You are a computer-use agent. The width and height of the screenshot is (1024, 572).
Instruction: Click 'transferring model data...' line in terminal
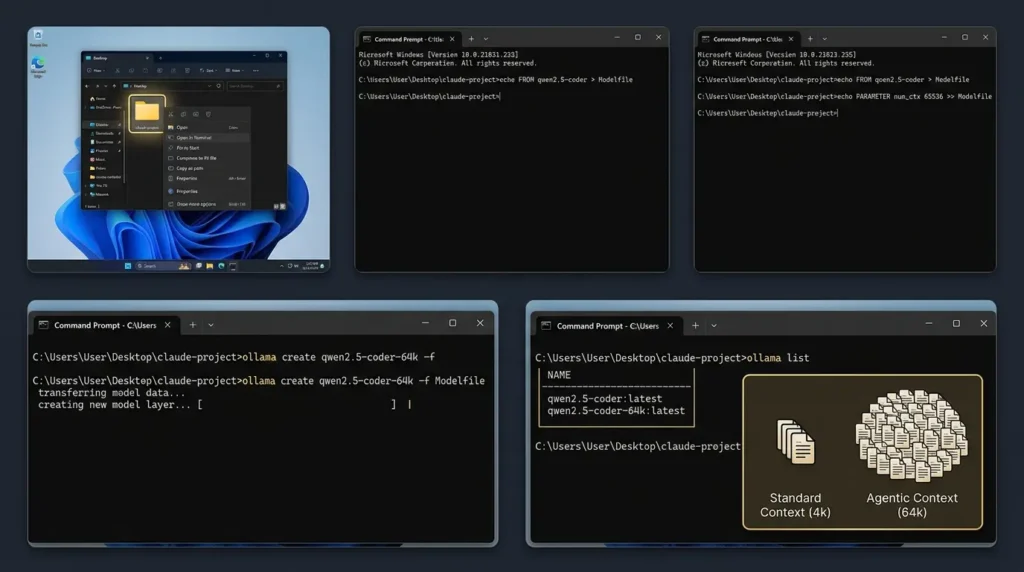112,392
